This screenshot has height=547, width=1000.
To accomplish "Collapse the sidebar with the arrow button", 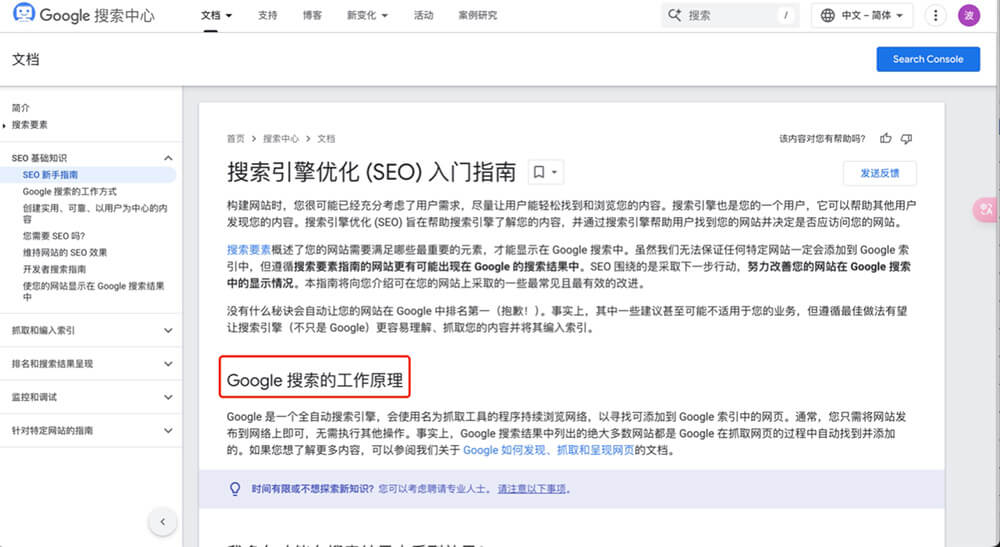I will (x=163, y=521).
